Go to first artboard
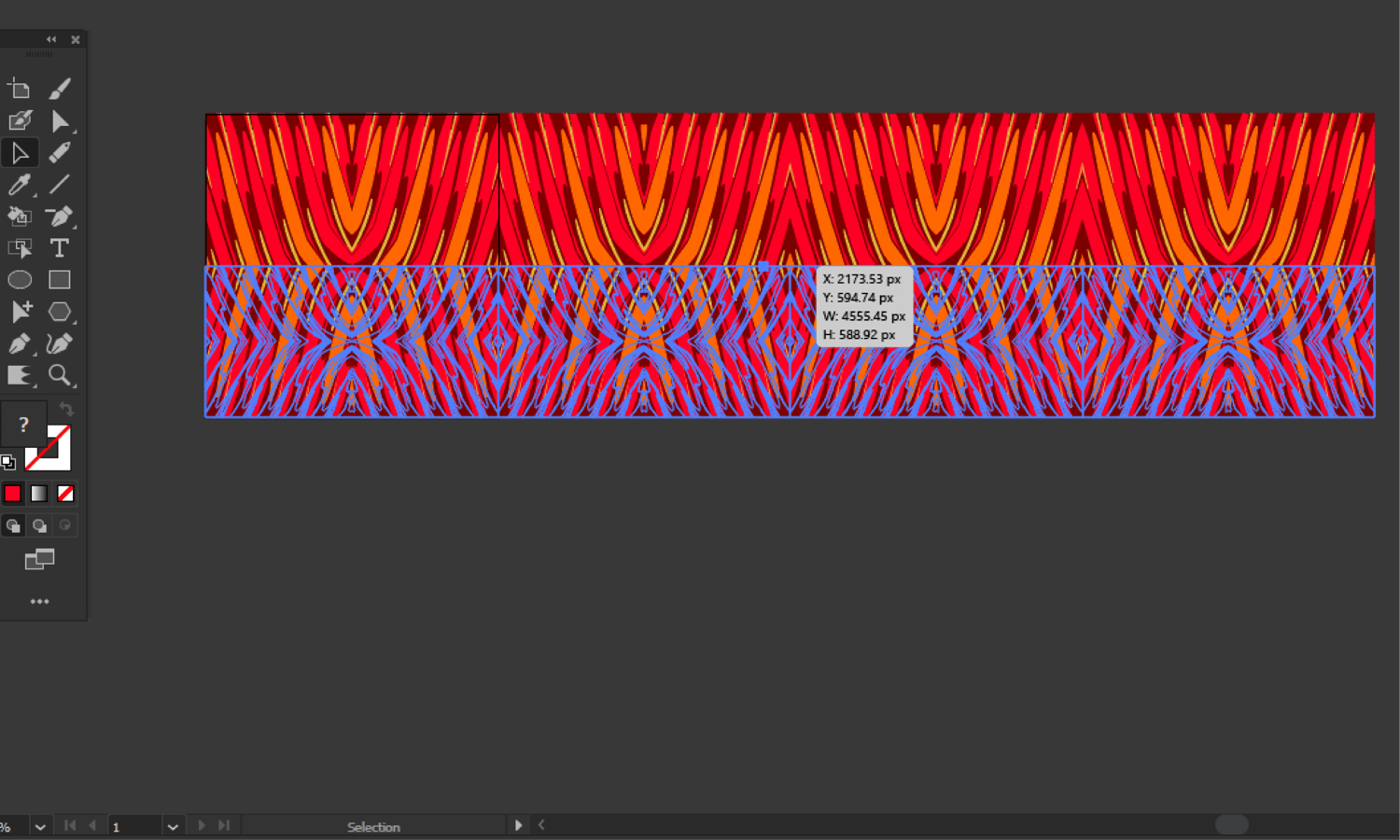Image resolution: width=1400 pixels, height=840 pixels. [x=70, y=826]
